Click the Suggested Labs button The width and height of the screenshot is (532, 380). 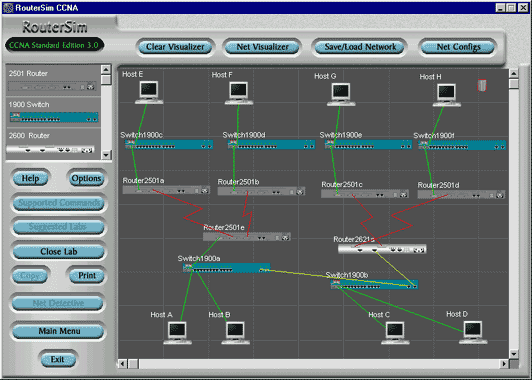(59, 227)
